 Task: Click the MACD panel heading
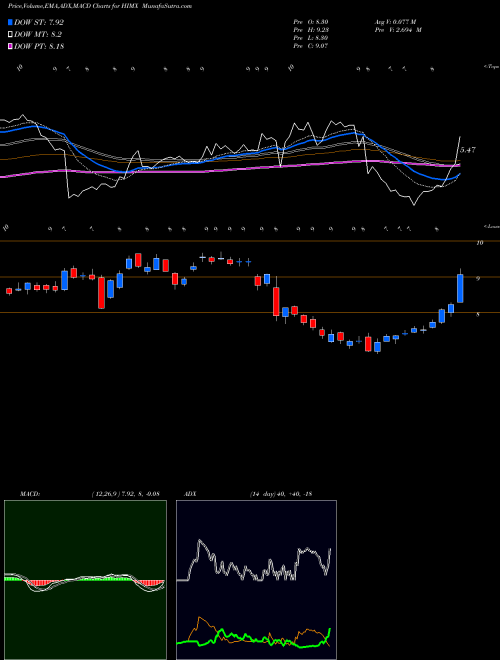[30, 494]
